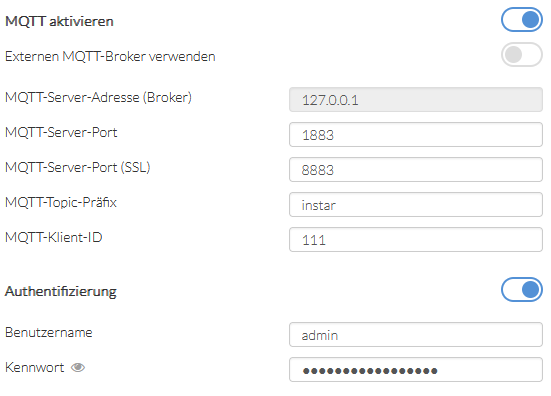
Task: Reveal the password with the eye icon
Action: [x=78, y=368]
